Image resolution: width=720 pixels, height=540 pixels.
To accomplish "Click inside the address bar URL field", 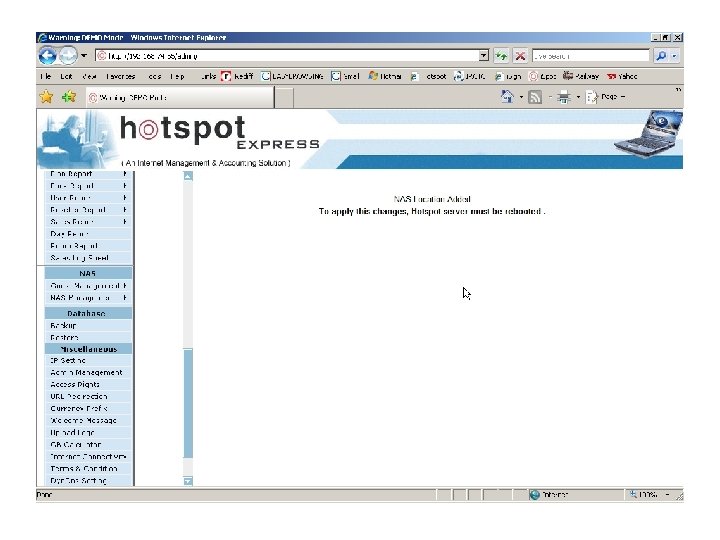I will [x=287, y=56].
